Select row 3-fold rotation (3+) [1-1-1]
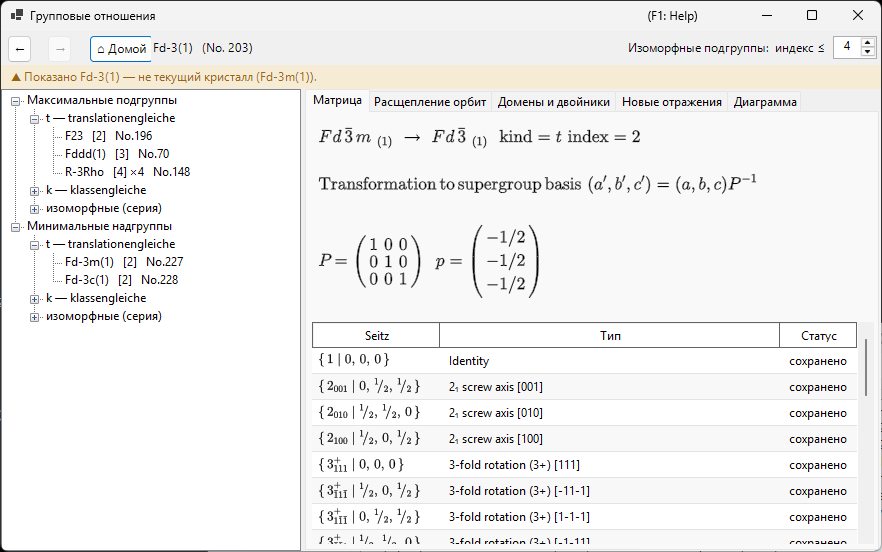Image resolution: width=882 pixels, height=552 pixels. click(584, 517)
